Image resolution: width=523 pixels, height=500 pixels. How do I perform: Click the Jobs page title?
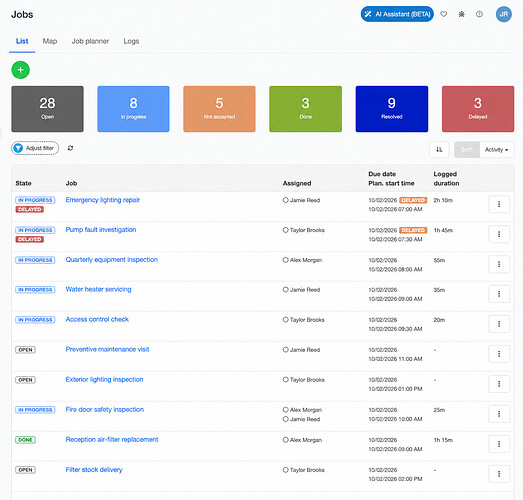pyautogui.click(x=22, y=14)
